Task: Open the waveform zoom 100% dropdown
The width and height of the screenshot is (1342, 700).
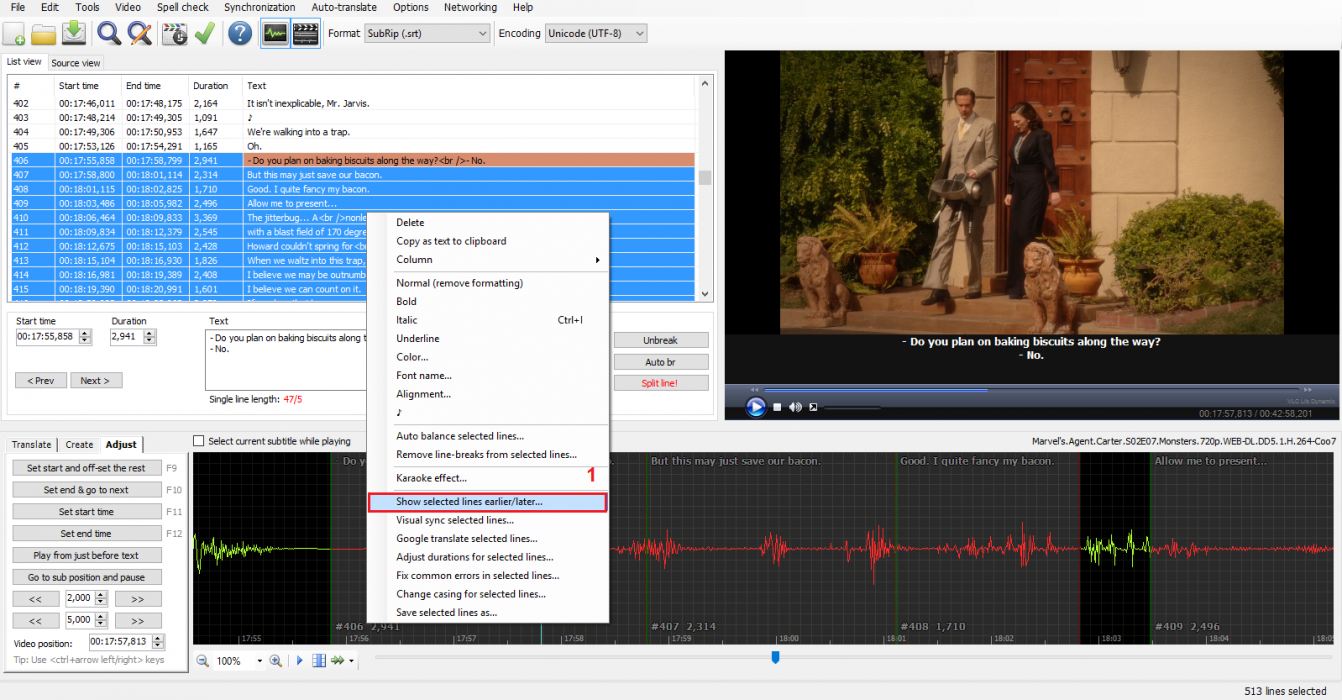Action: pos(260,661)
